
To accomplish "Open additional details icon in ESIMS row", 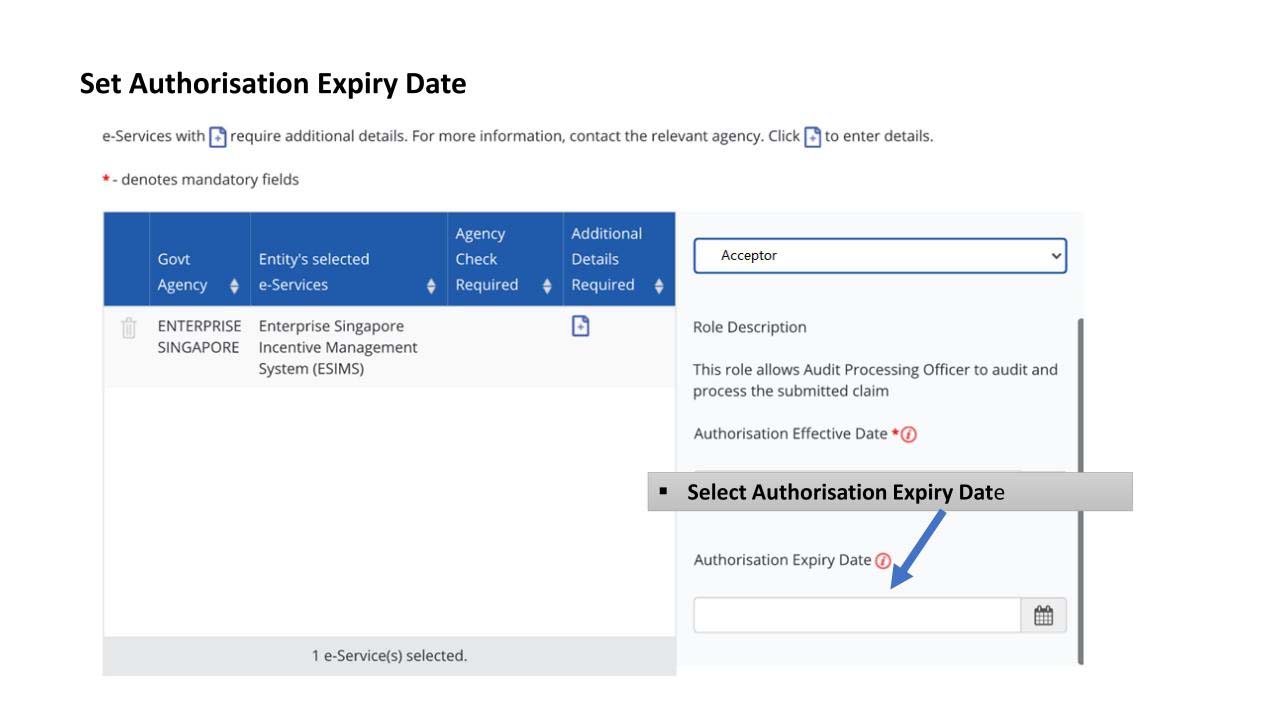I will pyautogui.click(x=580, y=326).
